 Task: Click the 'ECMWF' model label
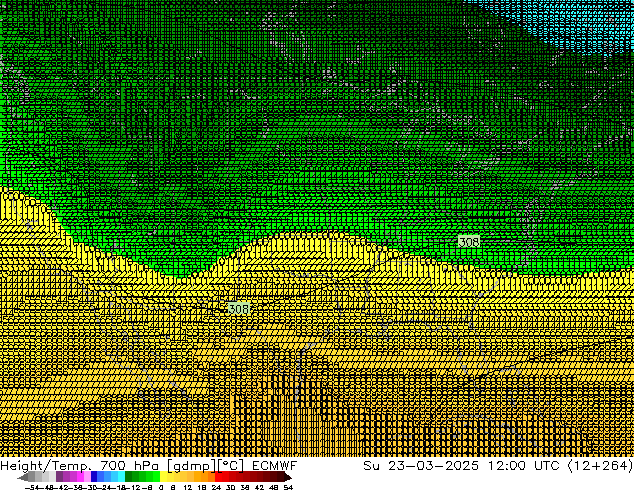[x=275, y=465]
